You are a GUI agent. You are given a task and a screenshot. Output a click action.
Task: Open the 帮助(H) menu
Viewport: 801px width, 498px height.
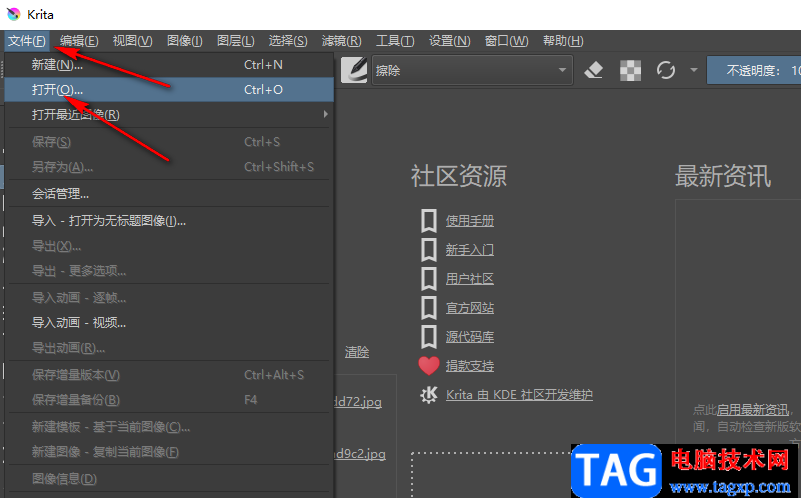point(563,41)
